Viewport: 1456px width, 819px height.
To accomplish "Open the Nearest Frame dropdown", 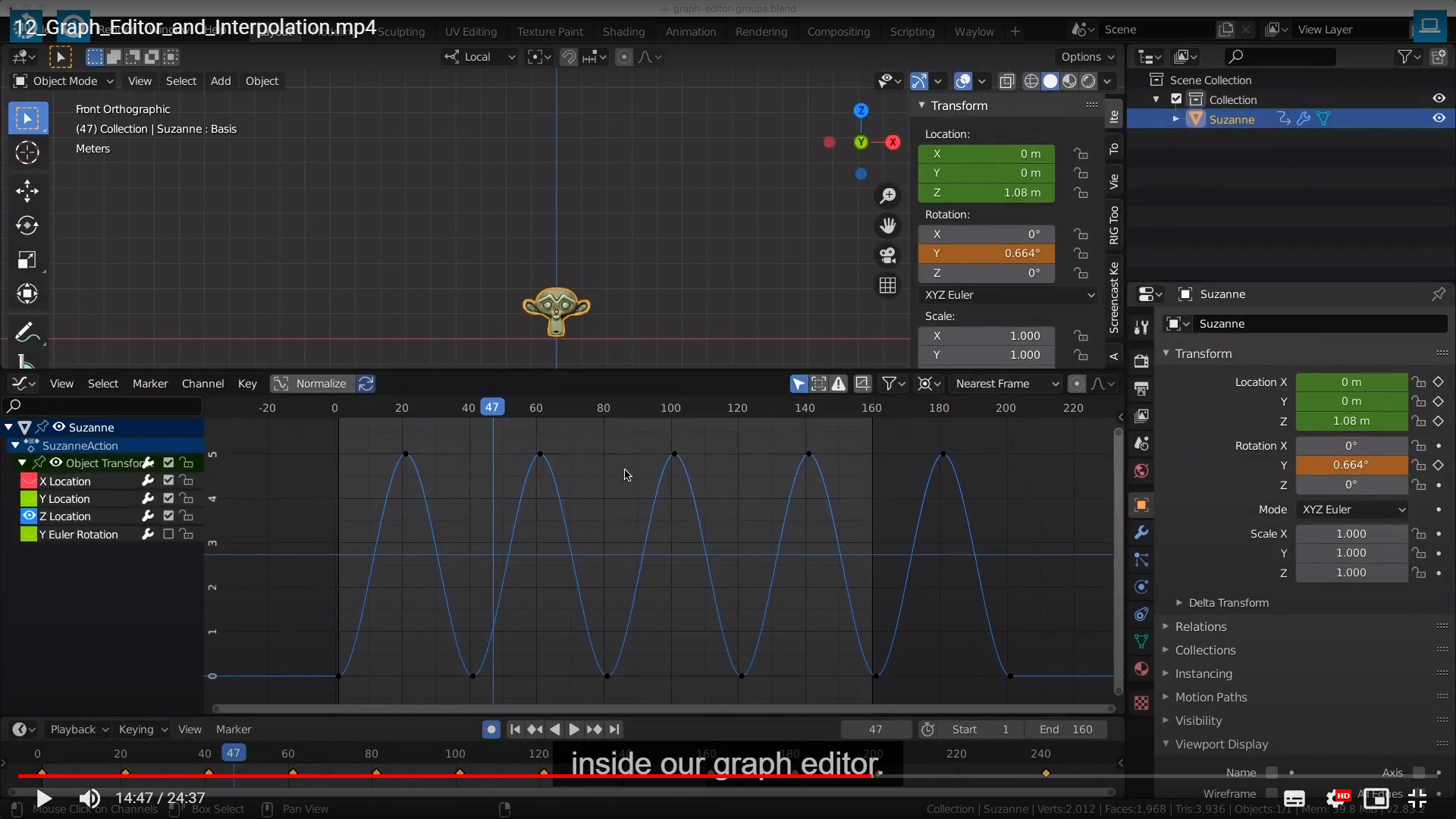I will tap(1006, 384).
